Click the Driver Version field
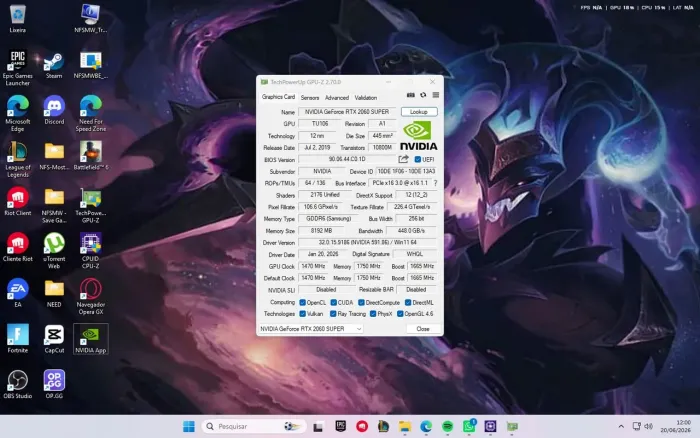700x438 pixels. pos(367,242)
